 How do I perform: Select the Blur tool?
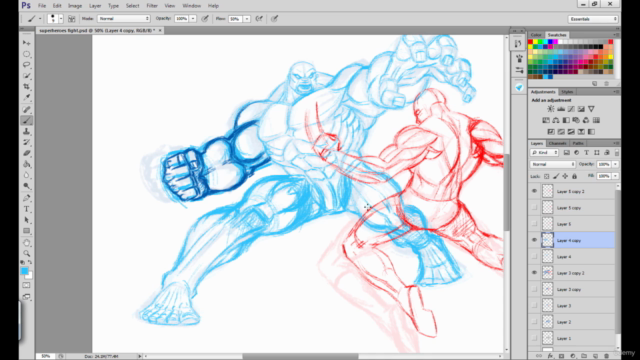[x=27, y=175]
